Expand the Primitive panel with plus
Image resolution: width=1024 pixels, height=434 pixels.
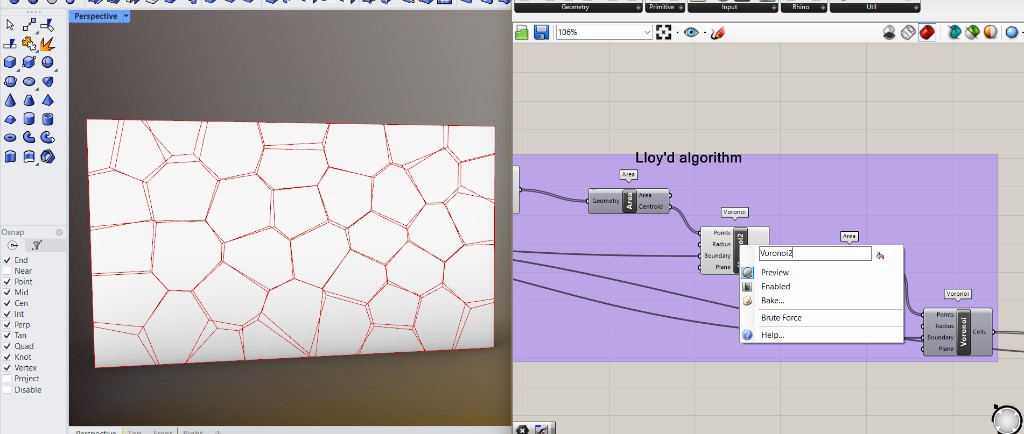tap(680, 8)
